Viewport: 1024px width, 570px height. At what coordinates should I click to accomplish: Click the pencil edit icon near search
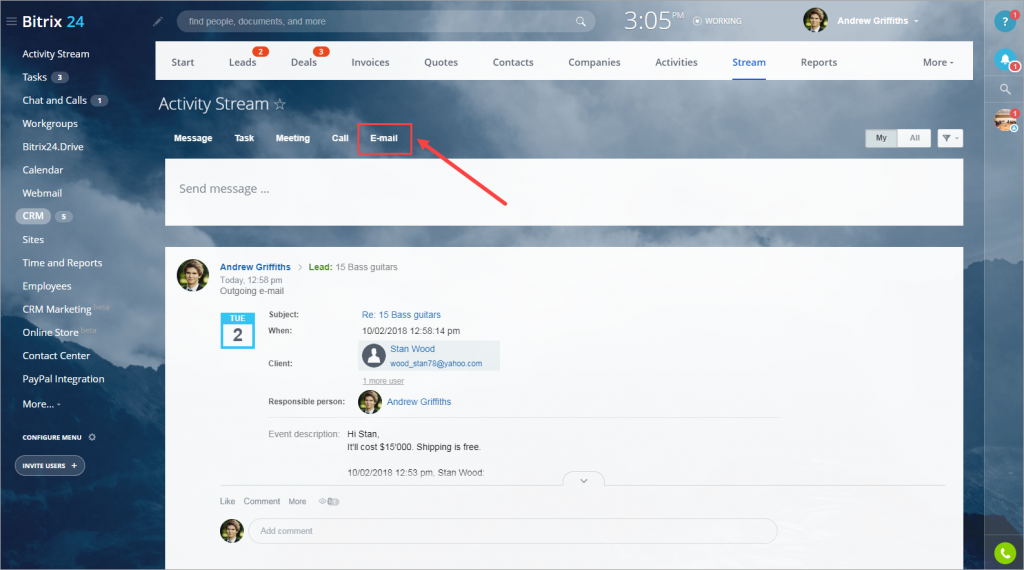point(157,22)
